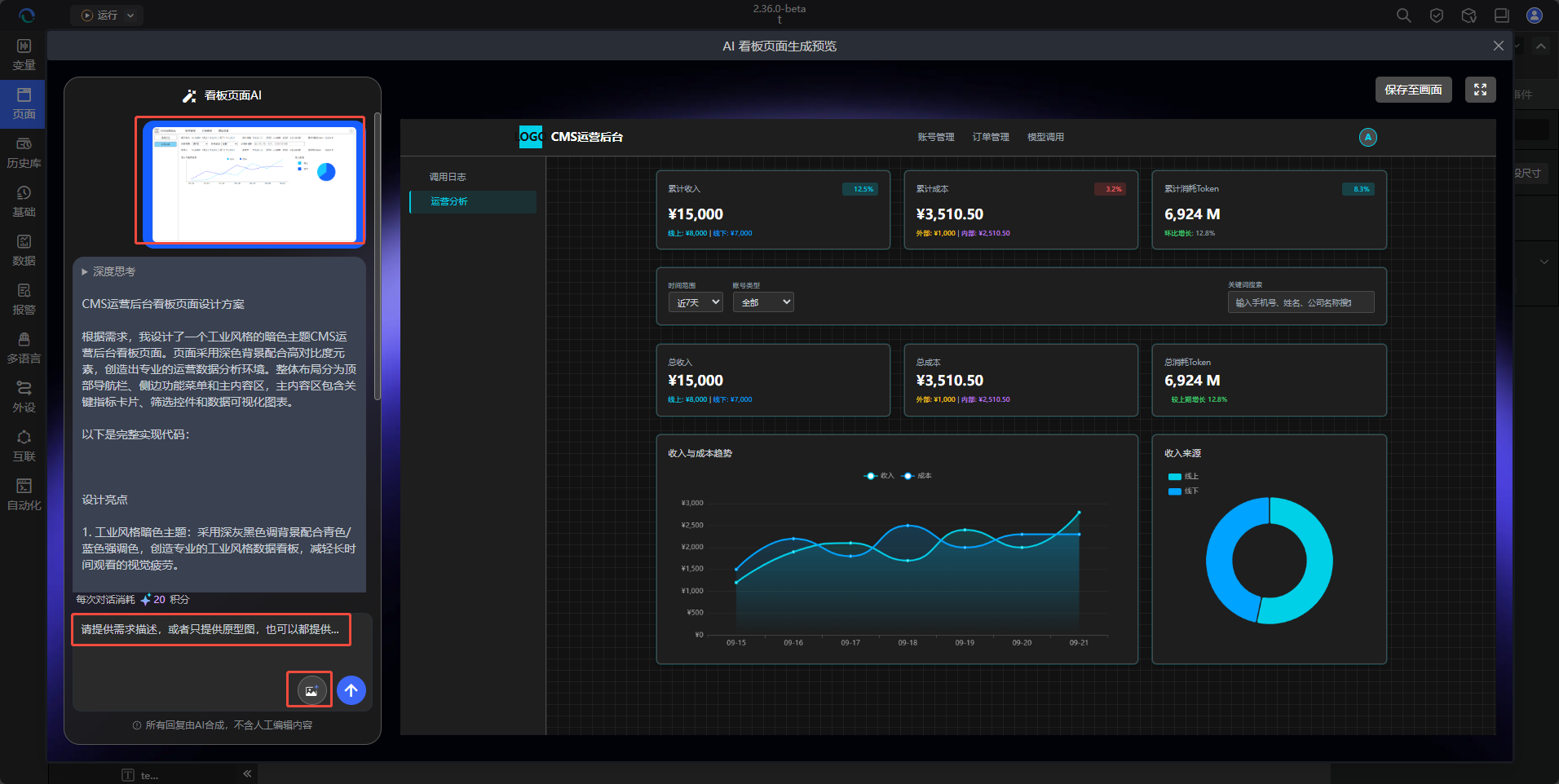Select 调用日志 in the side menu
1559x784 pixels.
(448, 177)
